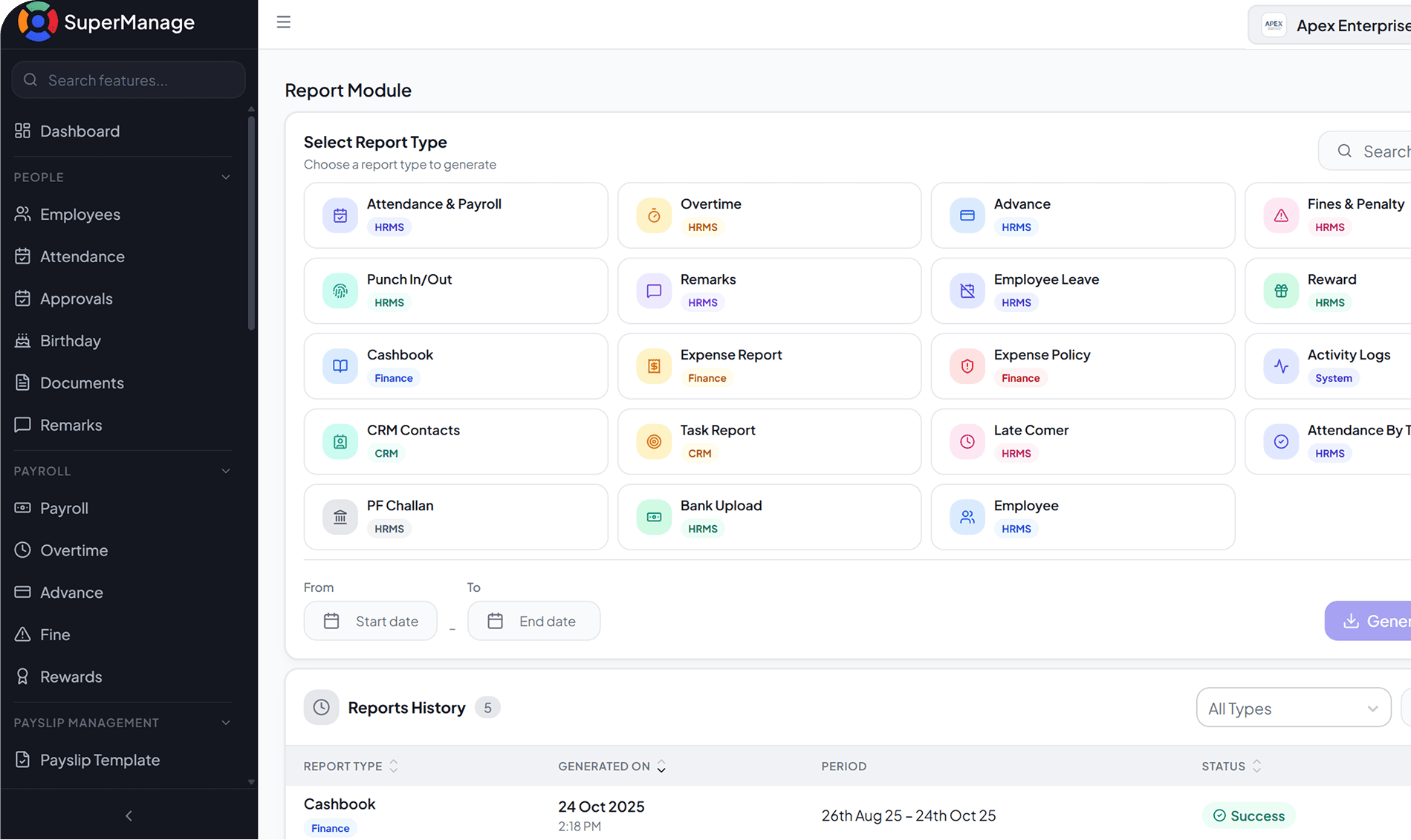Collapse the PAYSLIP MANAGEMENT section
This screenshot has height=840, width=1411.
tap(226, 723)
